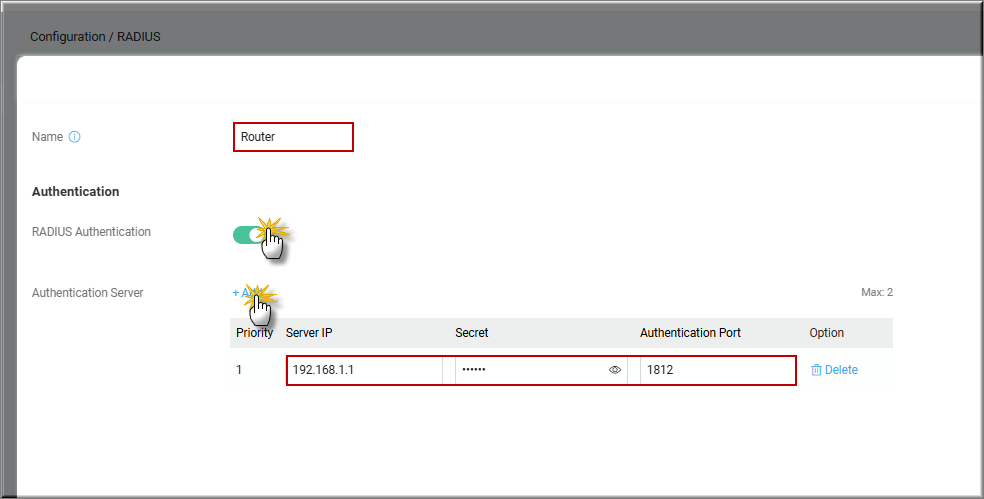This screenshot has height=499, width=984.
Task: Click the trash icon in the Option column
Action: pyautogui.click(x=816, y=370)
